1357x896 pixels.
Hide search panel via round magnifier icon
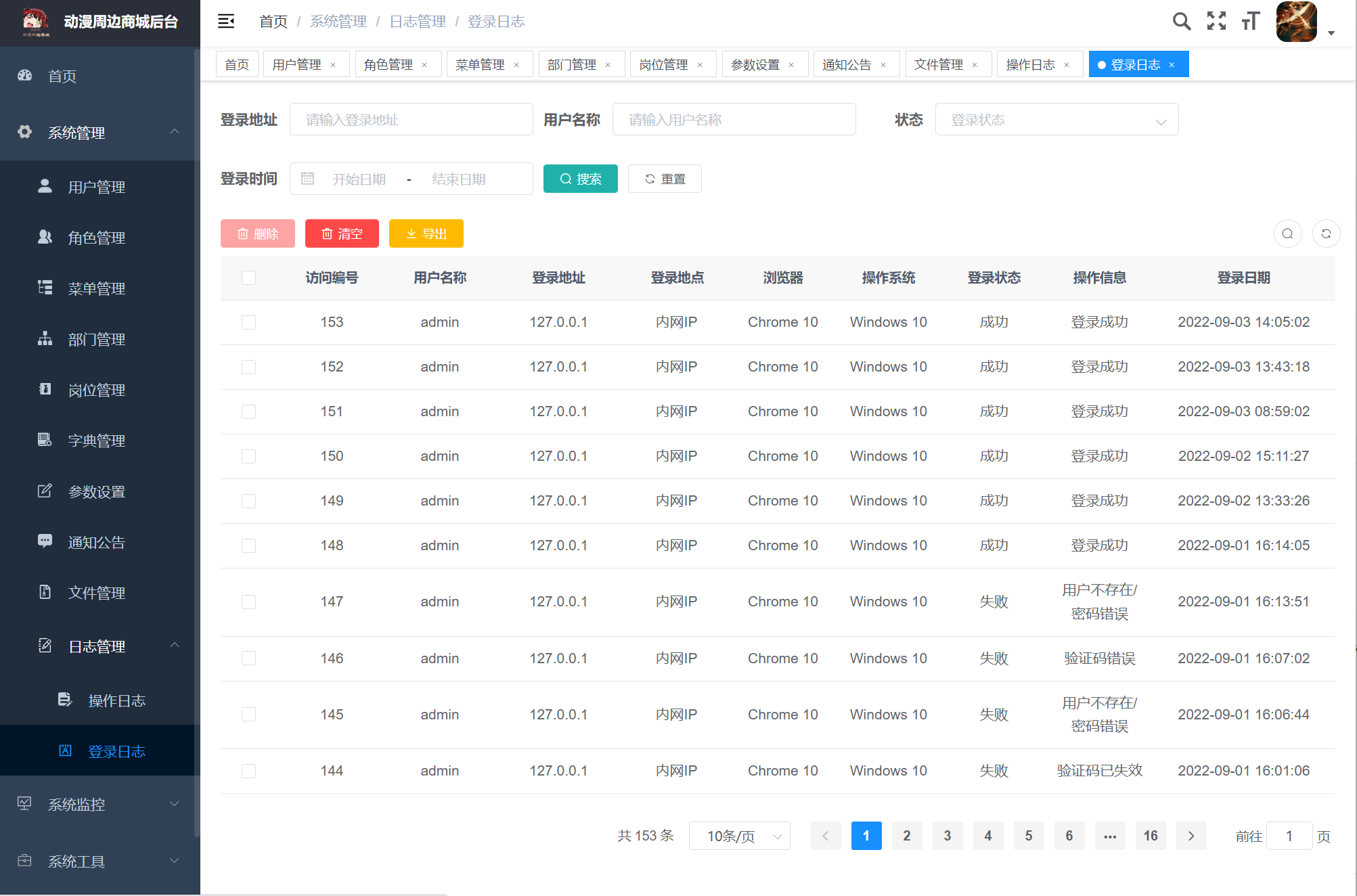pos(1287,234)
